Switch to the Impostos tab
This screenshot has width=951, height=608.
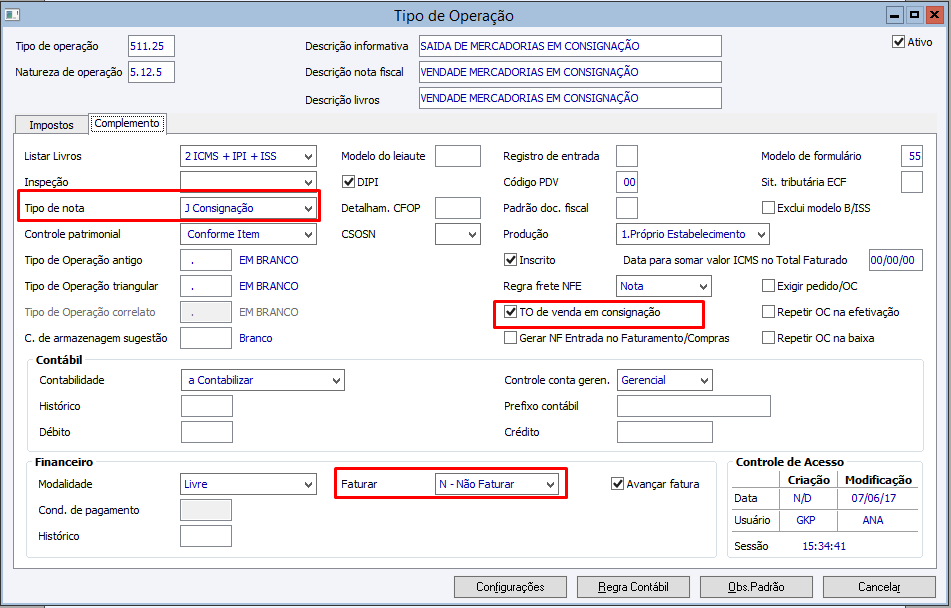51,125
